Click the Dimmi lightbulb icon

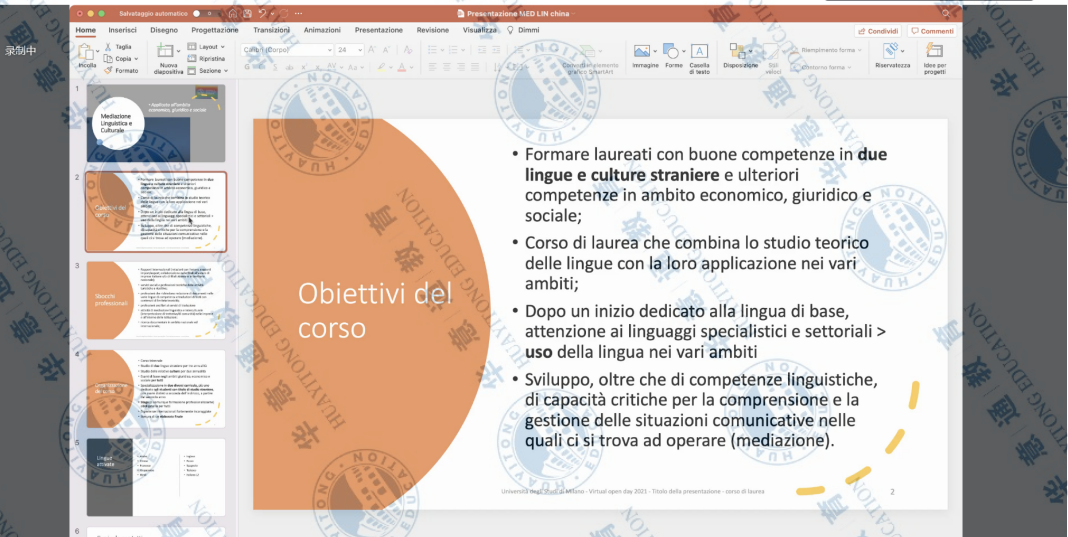point(511,30)
